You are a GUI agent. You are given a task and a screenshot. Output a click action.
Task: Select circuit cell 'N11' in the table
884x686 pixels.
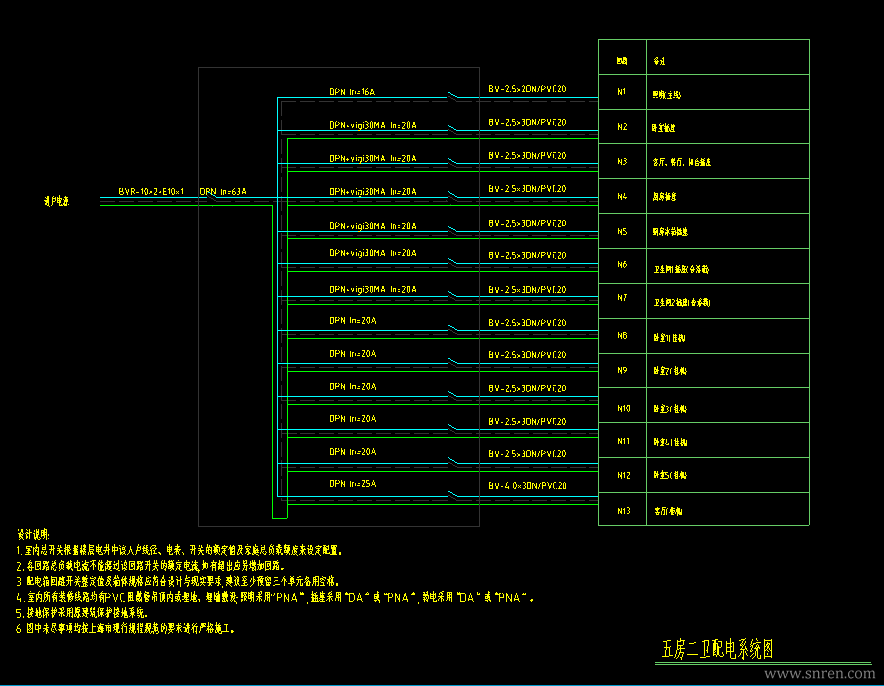coord(624,441)
